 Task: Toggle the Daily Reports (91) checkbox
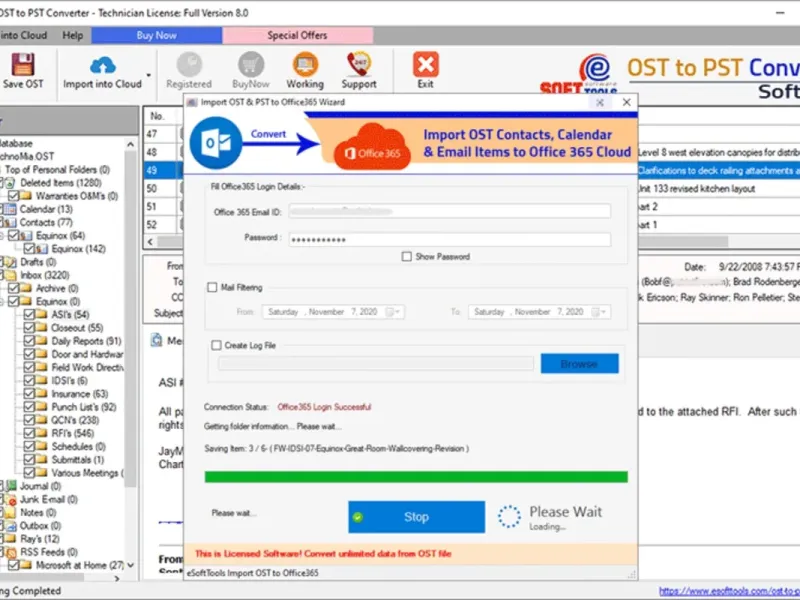[x=29, y=341]
